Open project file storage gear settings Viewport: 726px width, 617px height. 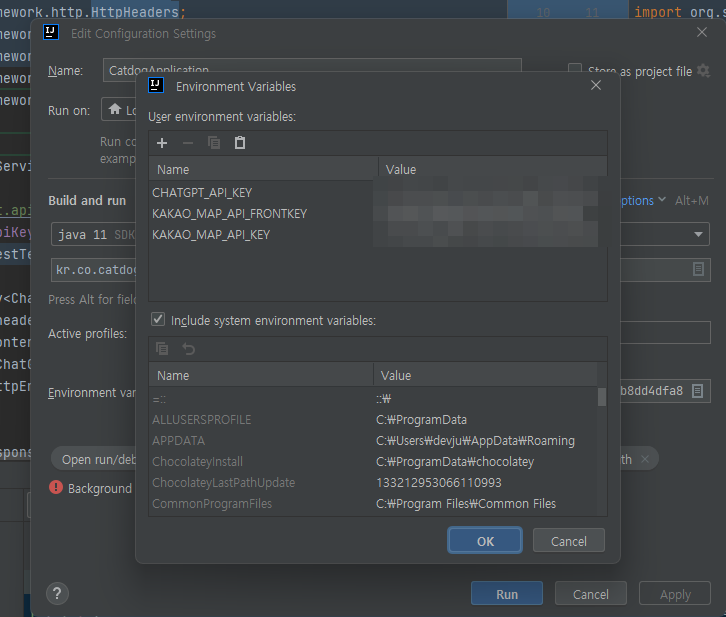pyautogui.click(x=703, y=71)
